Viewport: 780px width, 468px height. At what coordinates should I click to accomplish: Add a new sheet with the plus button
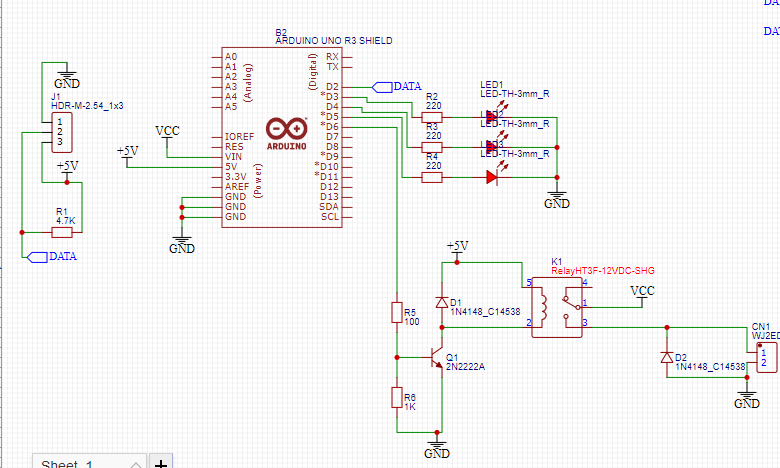[x=161, y=462]
